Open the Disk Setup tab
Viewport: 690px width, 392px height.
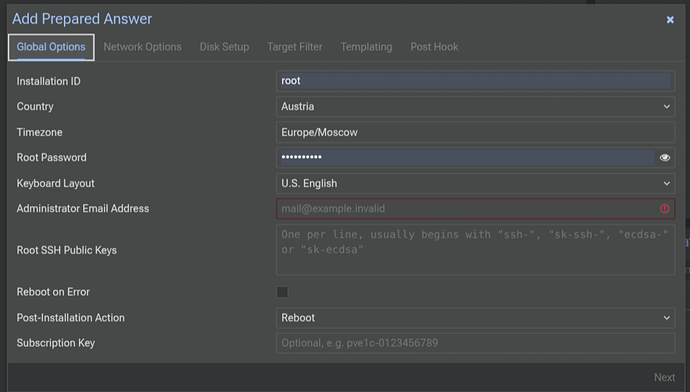pyautogui.click(x=224, y=47)
